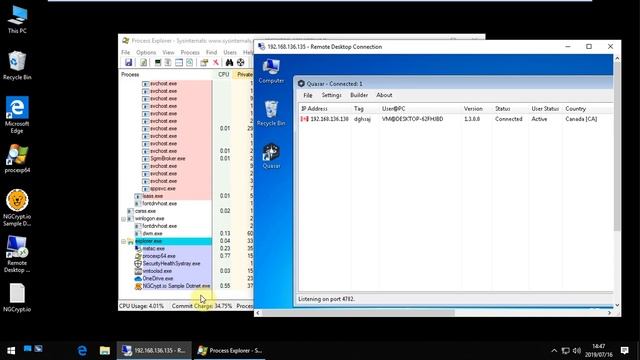Select the procexp64 desktop shortcut
The image size is (640, 360).
click(x=17, y=159)
